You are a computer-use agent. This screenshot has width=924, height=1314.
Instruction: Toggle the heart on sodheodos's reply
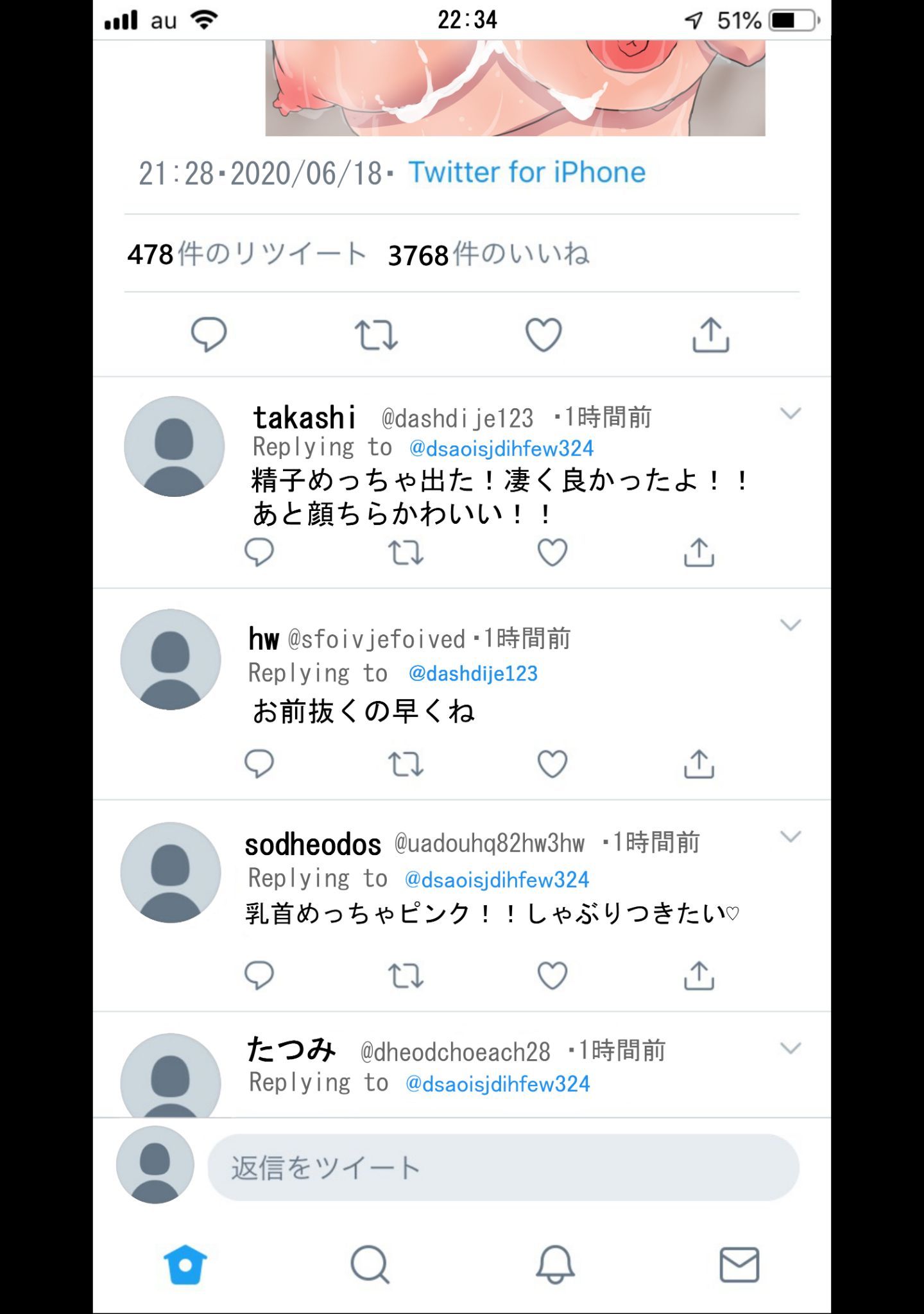click(552, 976)
